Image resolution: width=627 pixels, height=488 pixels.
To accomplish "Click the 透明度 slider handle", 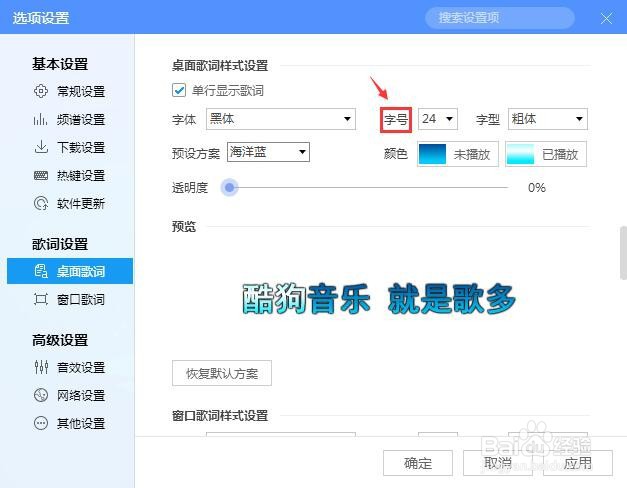I will [x=230, y=187].
